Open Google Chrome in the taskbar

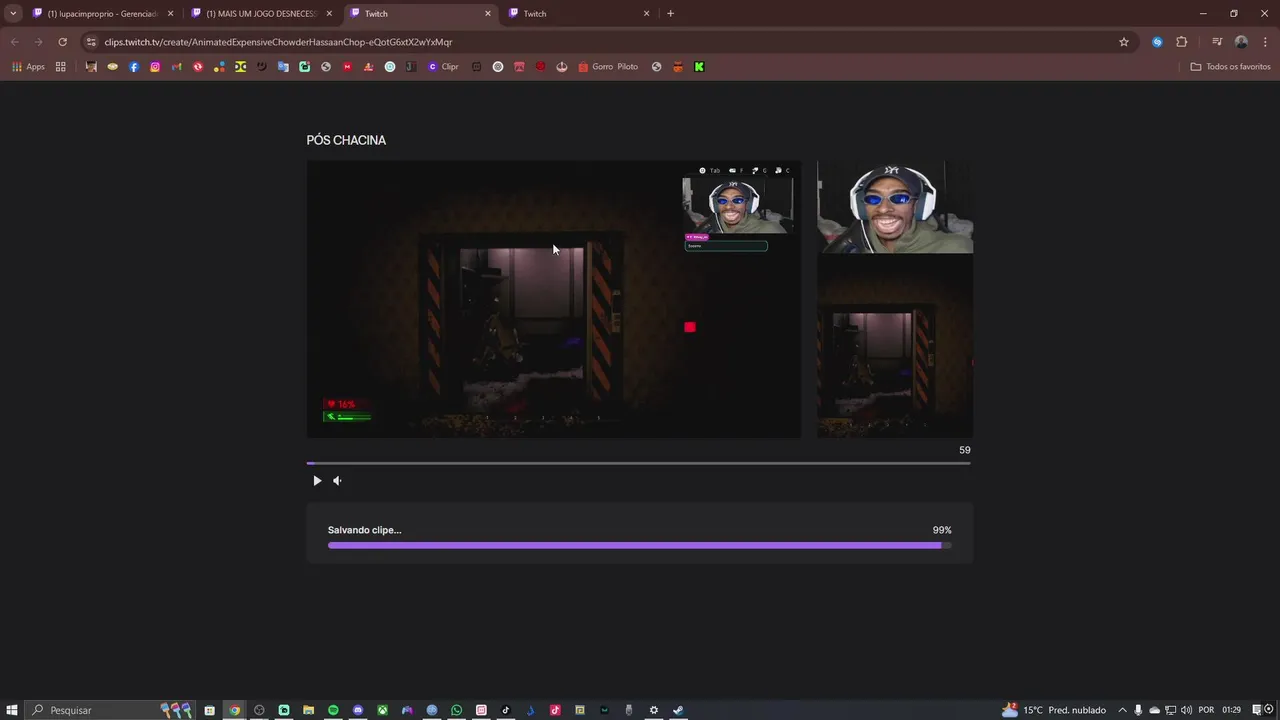click(235, 710)
